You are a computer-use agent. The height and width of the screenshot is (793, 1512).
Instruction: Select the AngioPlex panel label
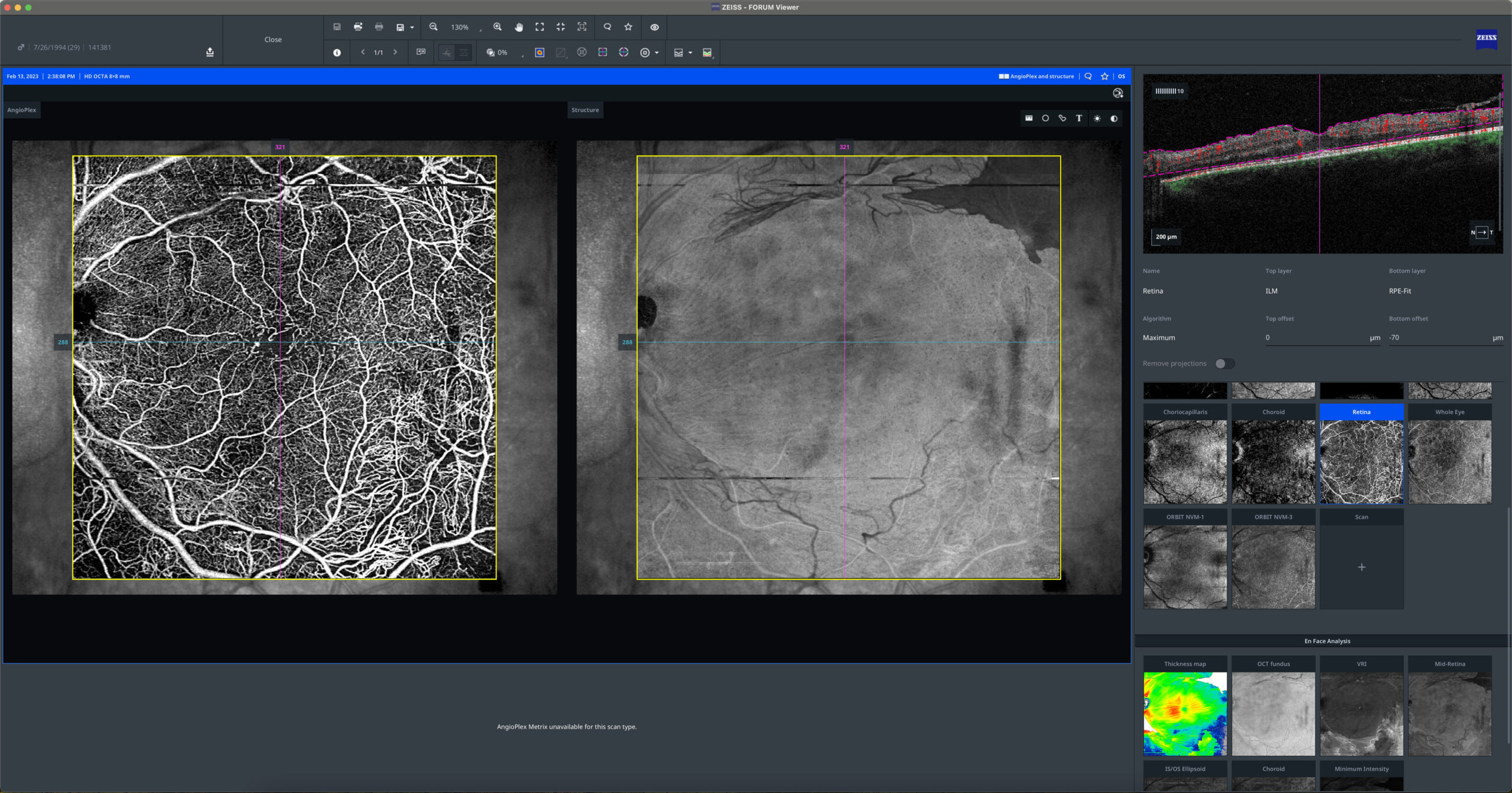point(22,110)
